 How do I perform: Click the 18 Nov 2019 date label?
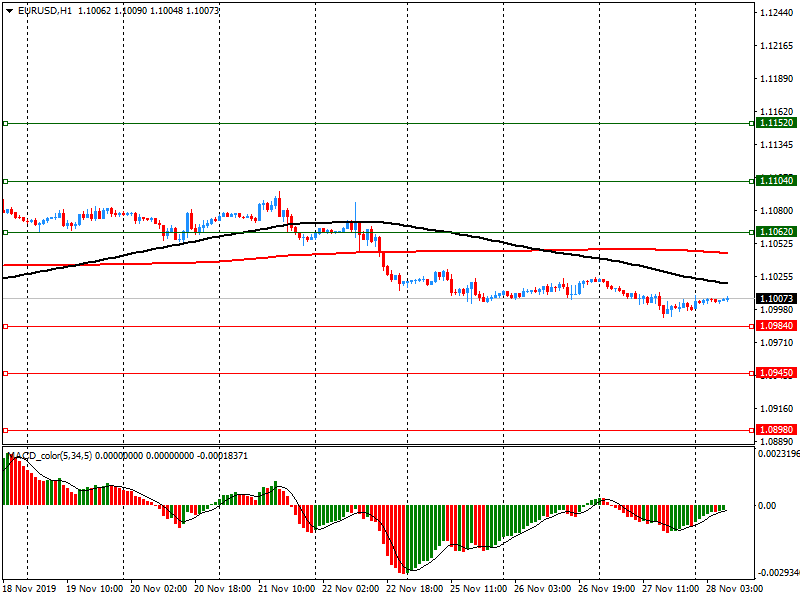(30, 590)
